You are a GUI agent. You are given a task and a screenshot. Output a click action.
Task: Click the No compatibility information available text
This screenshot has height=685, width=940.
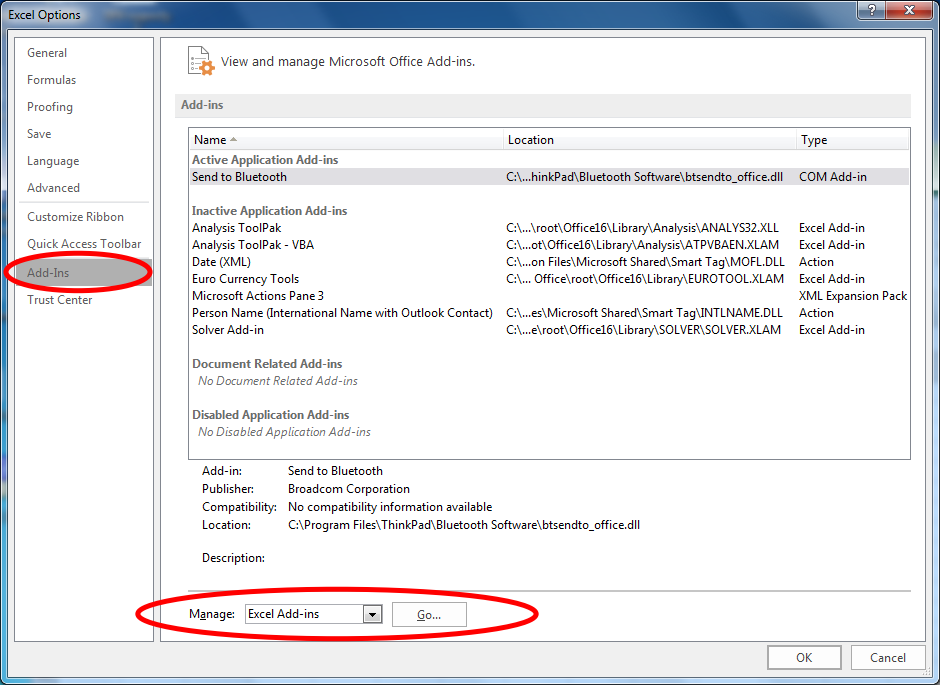(390, 507)
